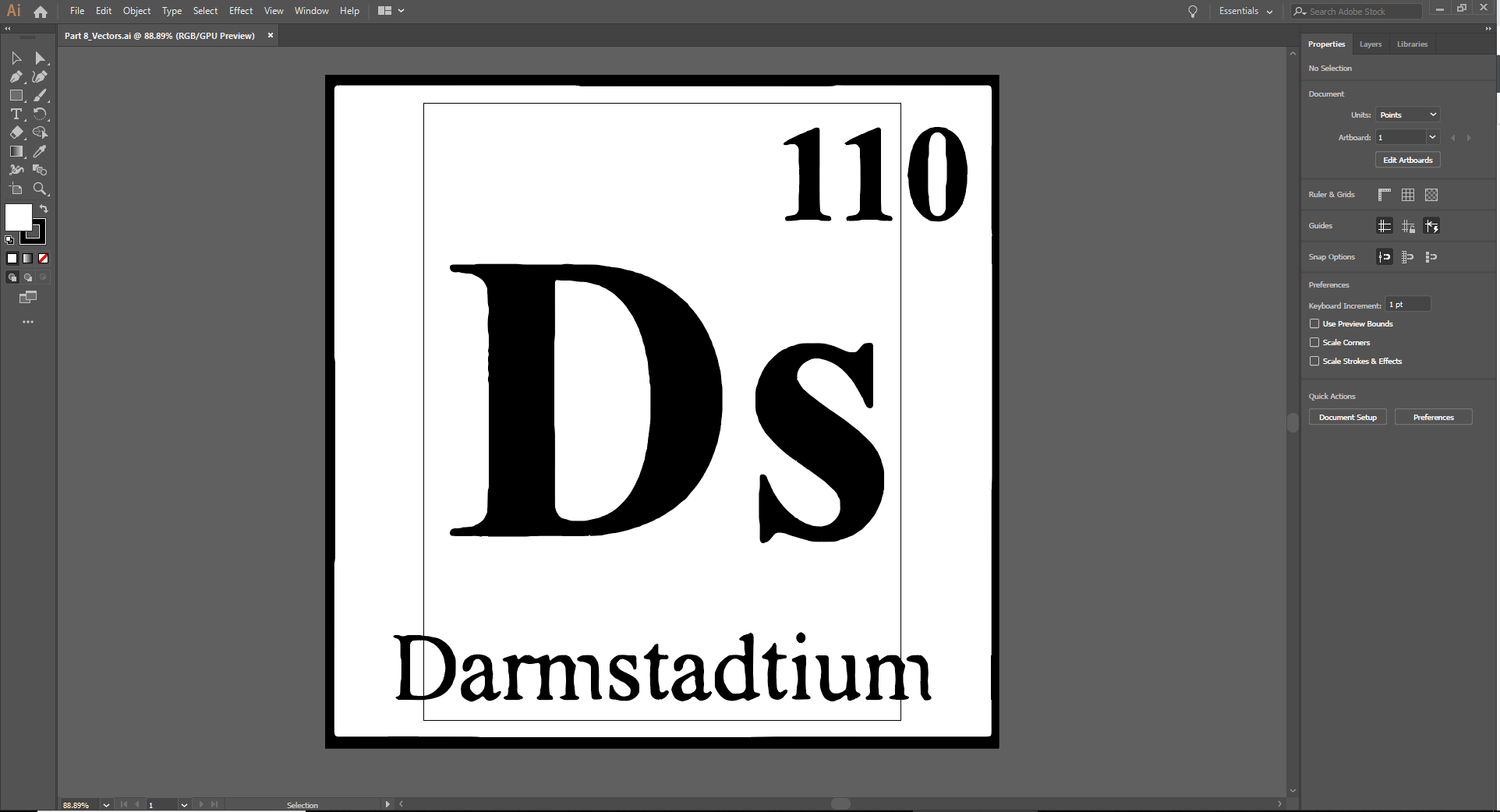Open artboard navigation dropdown in status bar
This screenshot has width=1500, height=812.
pos(184,805)
